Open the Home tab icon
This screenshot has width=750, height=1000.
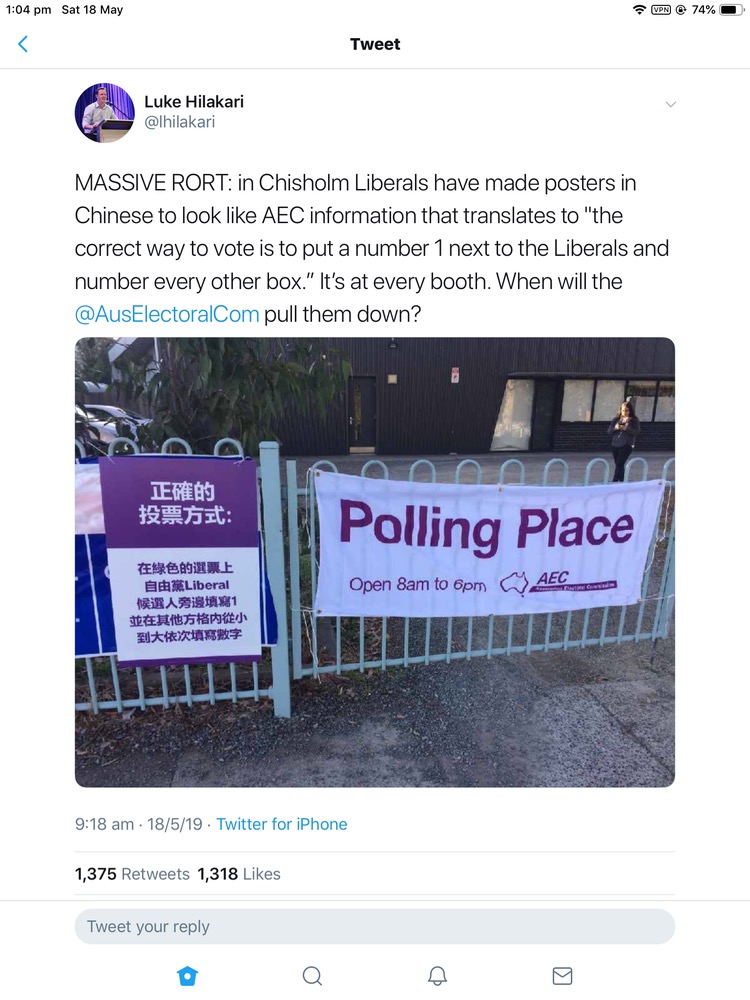186,975
